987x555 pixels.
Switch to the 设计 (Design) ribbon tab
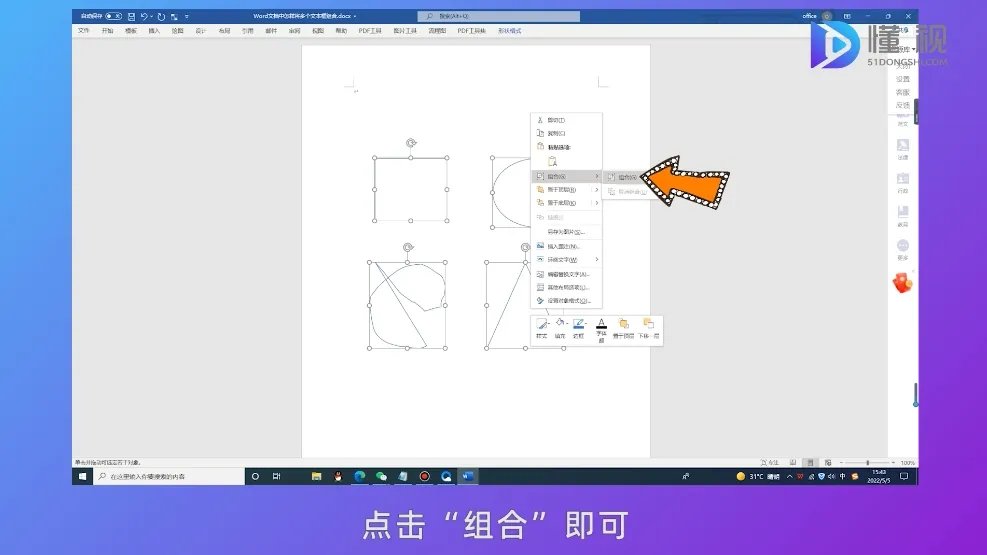click(201, 30)
